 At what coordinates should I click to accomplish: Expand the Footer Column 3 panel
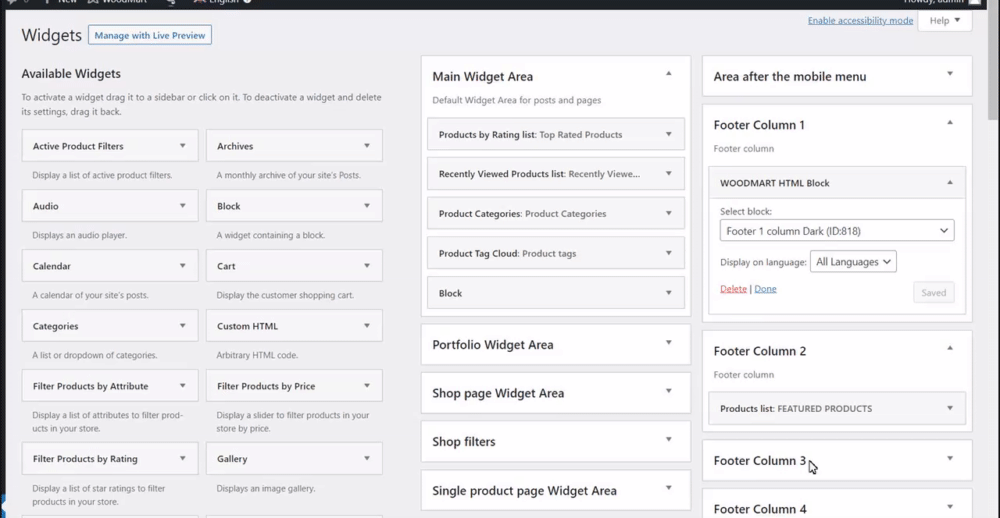click(x=950, y=460)
